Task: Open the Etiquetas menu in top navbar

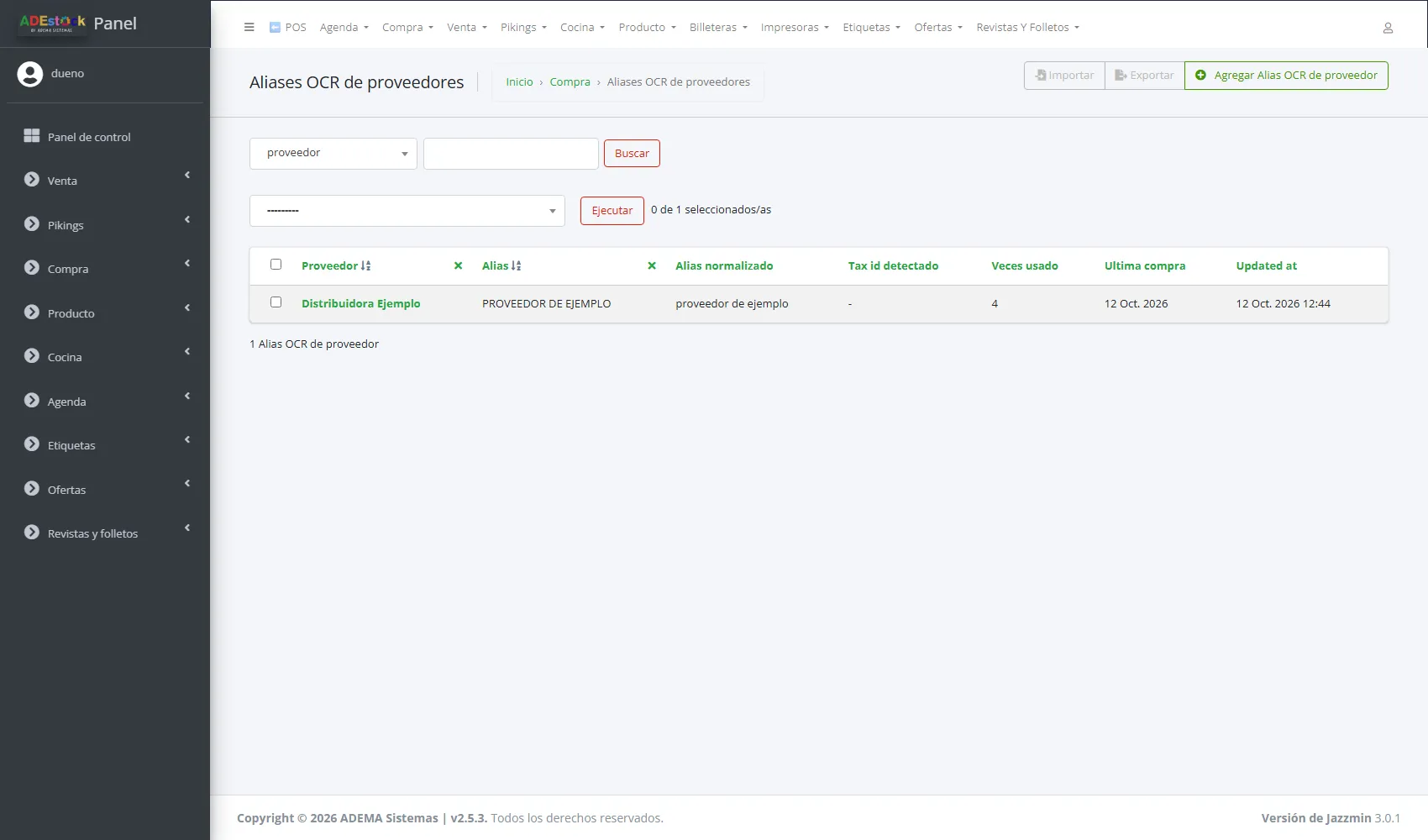Action: point(871,27)
